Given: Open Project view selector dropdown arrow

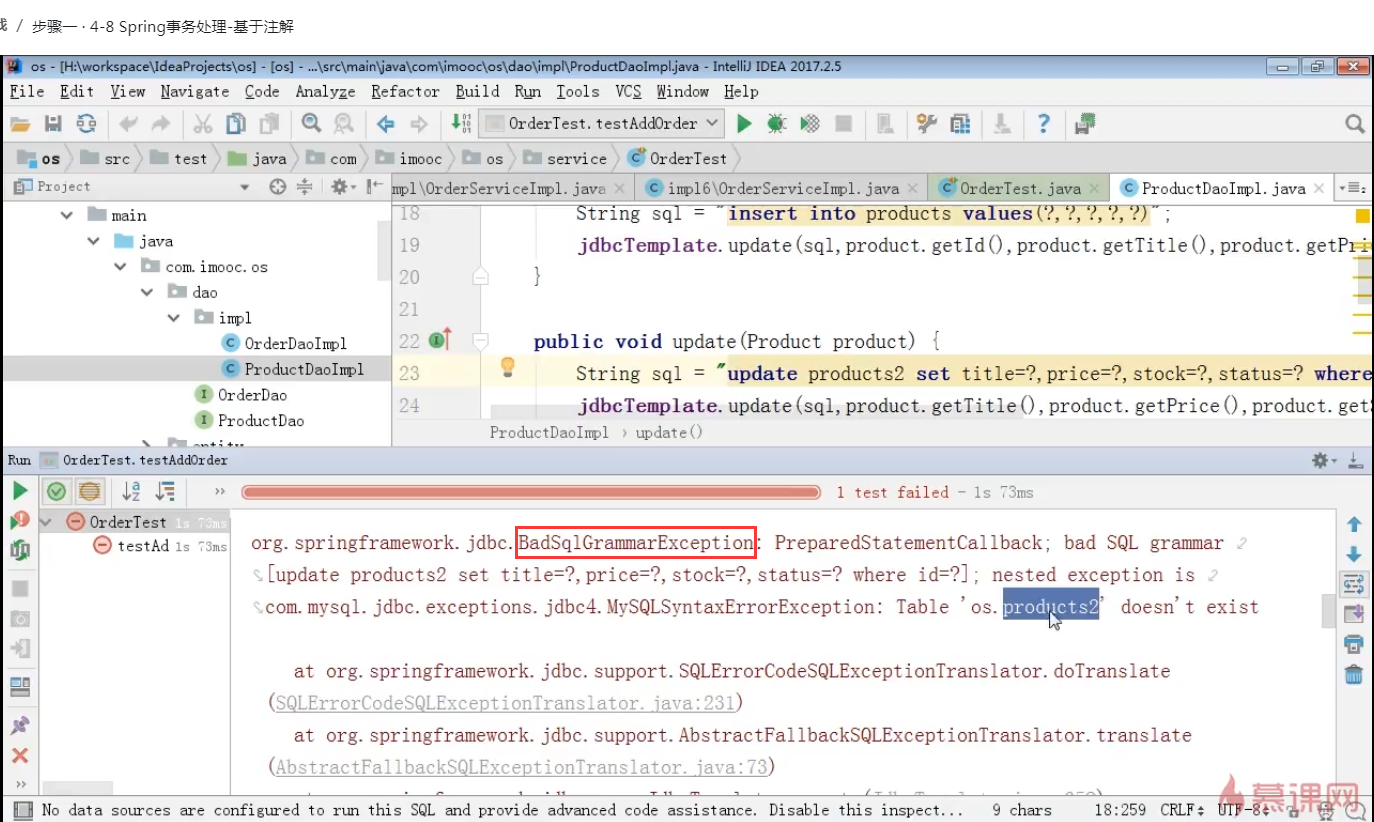Looking at the screenshot, I should (245, 187).
